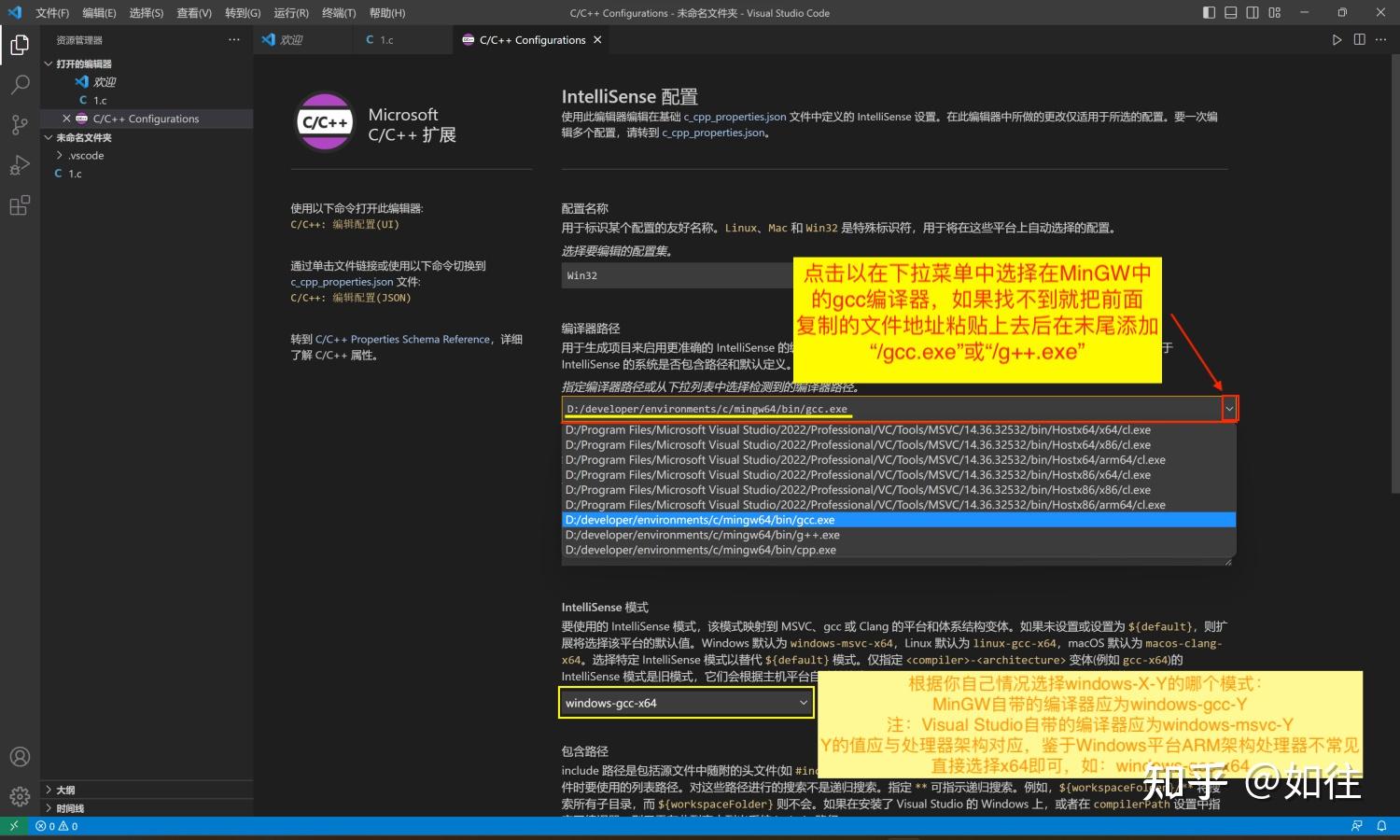
Task: Toggle the secondary sidebar
Action: pyautogui.click(x=1252, y=12)
